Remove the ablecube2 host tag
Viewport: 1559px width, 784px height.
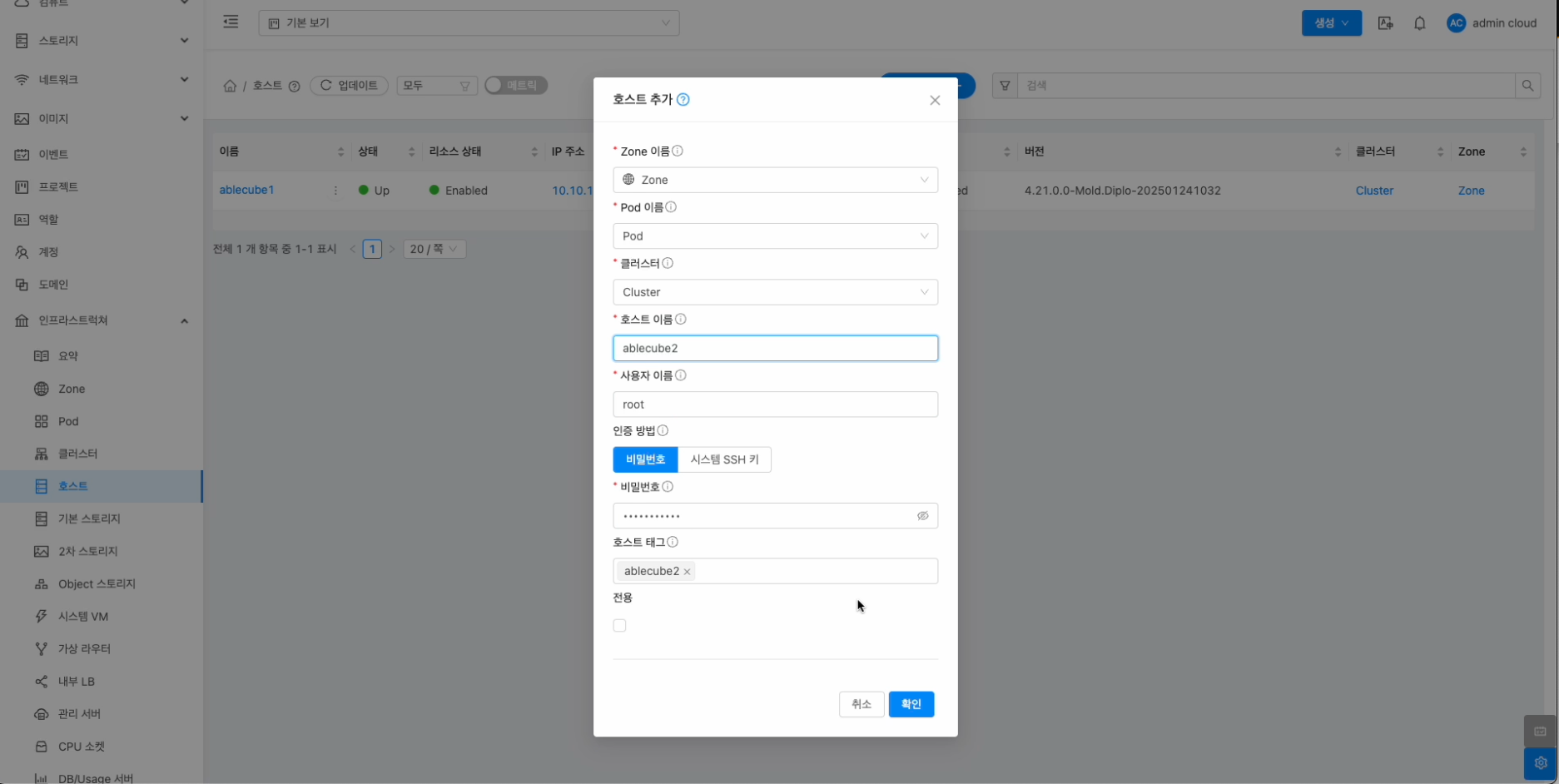[x=687, y=572]
